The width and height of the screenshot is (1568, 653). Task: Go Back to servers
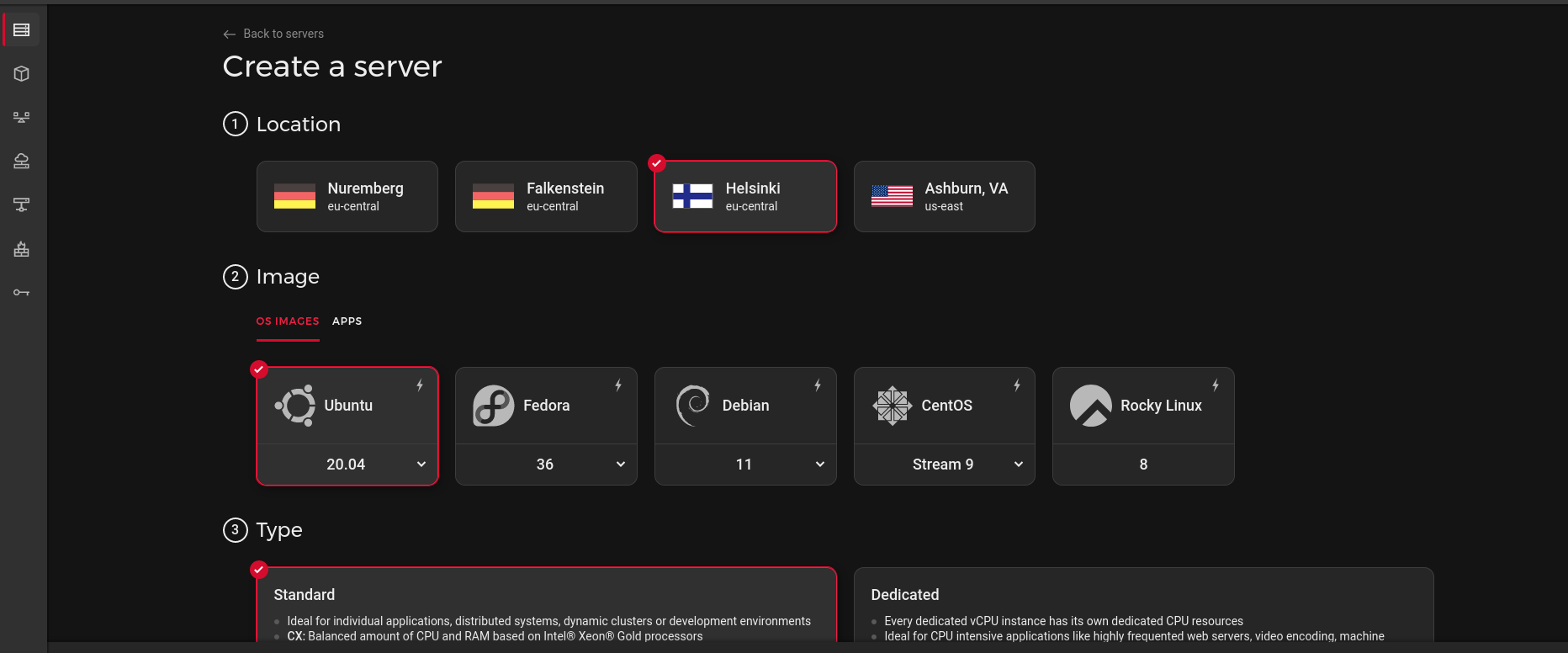click(x=283, y=34)
